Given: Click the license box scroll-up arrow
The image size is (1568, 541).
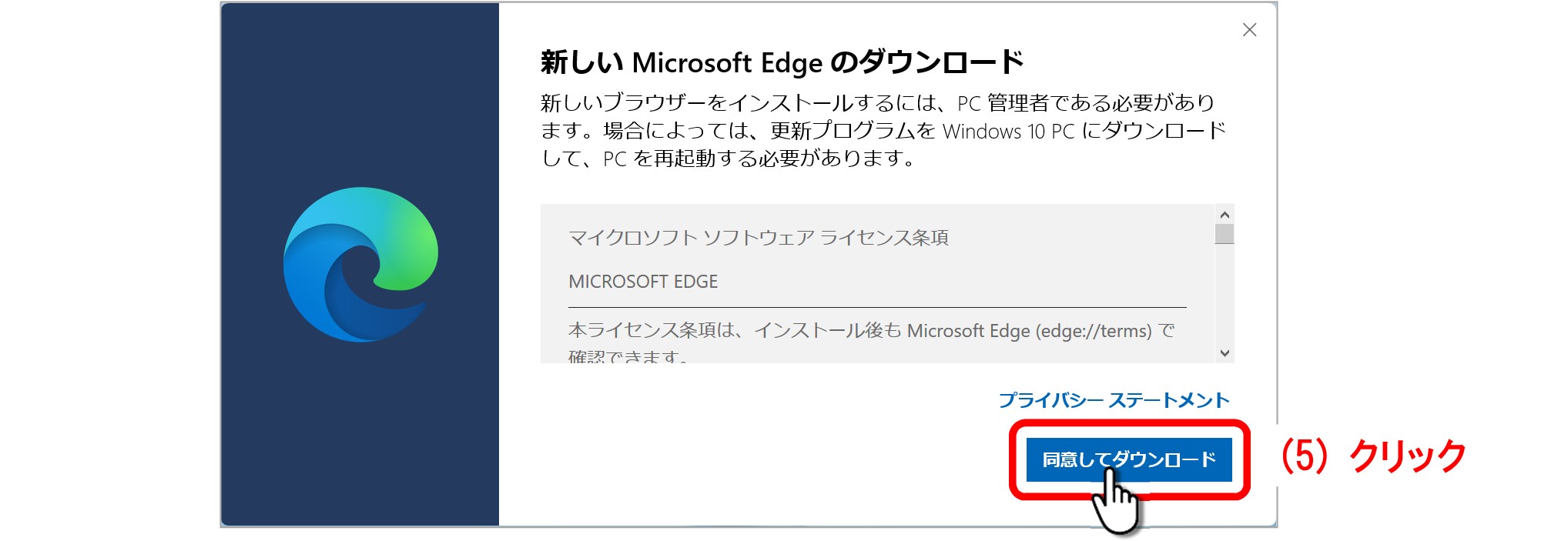Looking at the screenshot, I should click(1225, 215).
